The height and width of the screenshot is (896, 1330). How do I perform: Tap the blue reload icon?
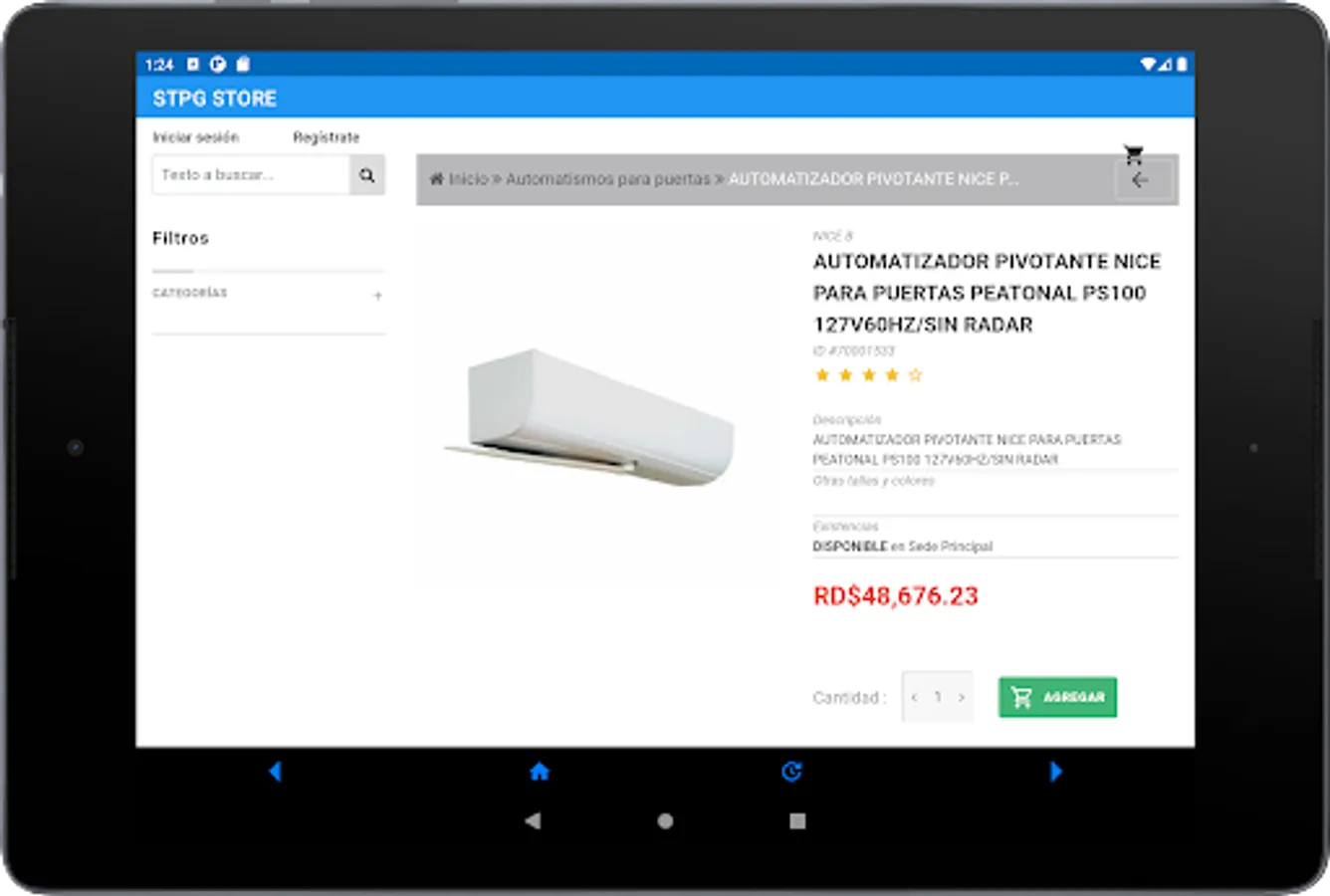(791, 771)
